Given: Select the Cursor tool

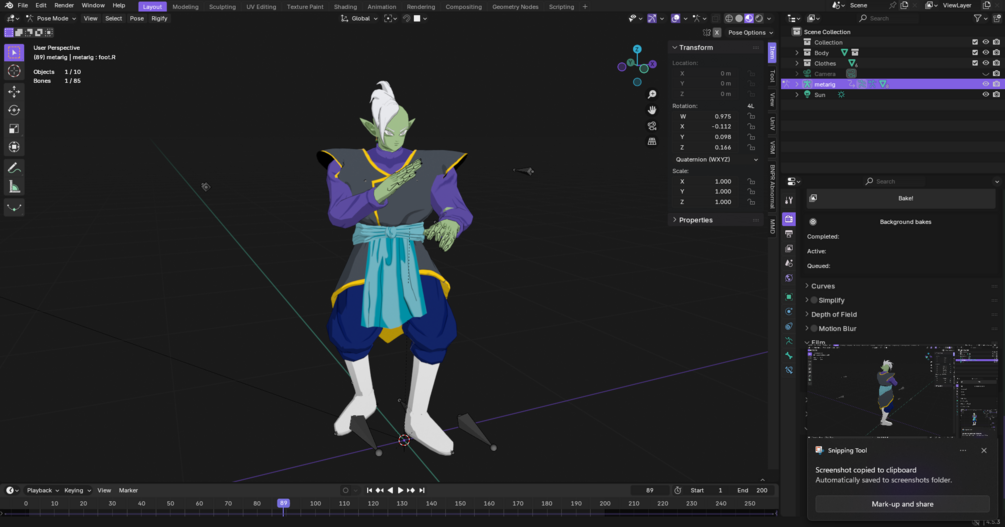Looking at the screenshot, I should click(14, 71).
